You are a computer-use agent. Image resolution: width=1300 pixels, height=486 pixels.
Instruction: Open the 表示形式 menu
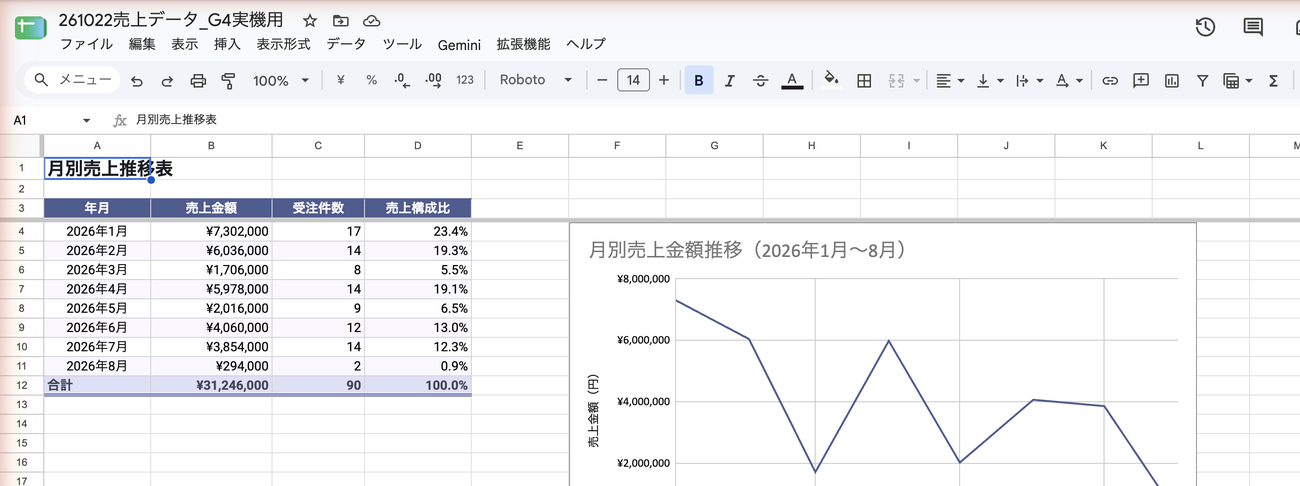(x=283, y=45)
